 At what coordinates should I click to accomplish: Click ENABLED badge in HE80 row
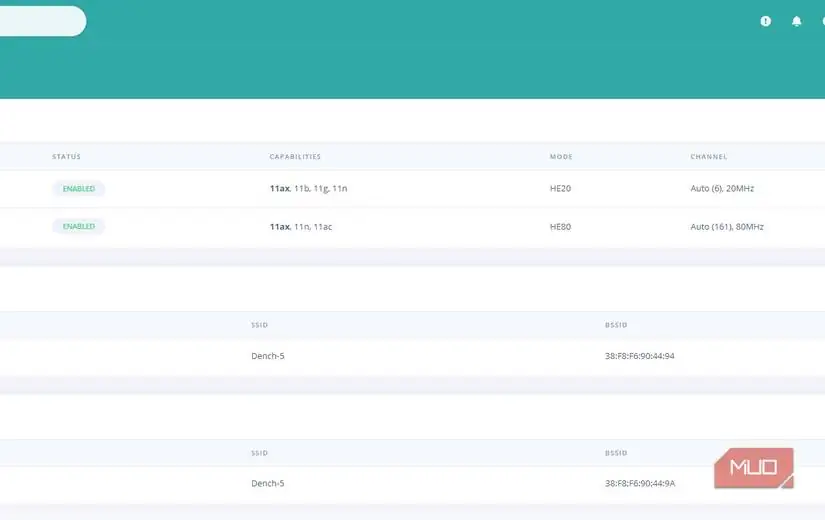click(x=78, y=226)
